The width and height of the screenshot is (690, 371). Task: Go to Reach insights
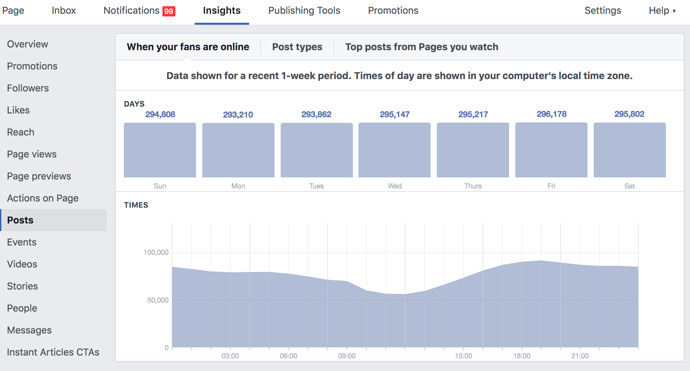pos(20,132)
